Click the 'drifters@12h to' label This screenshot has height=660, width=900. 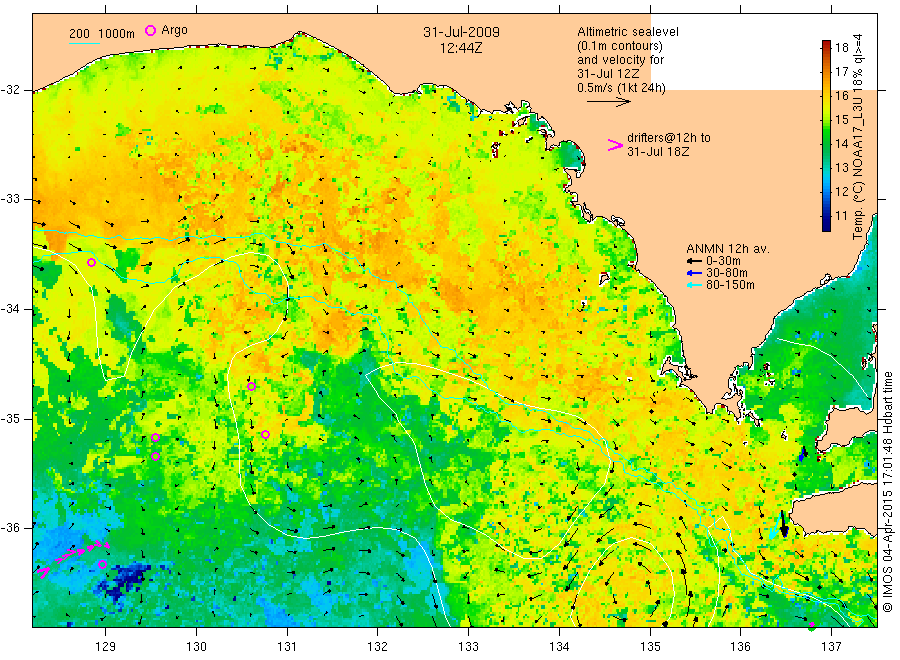(x=669, y=138)
